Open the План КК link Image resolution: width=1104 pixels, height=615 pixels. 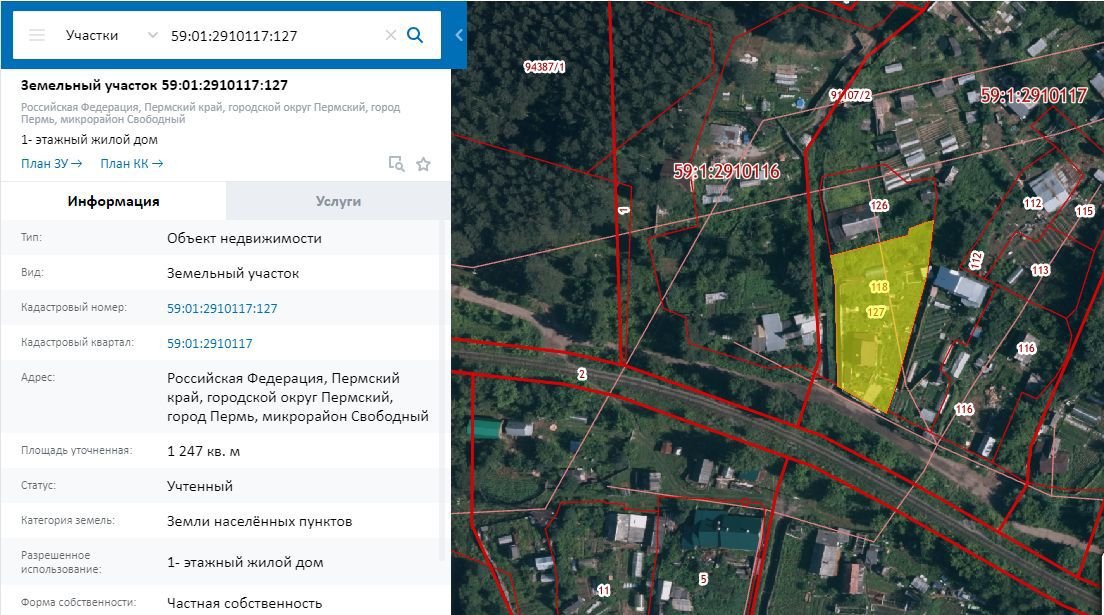tap(131, 163)
